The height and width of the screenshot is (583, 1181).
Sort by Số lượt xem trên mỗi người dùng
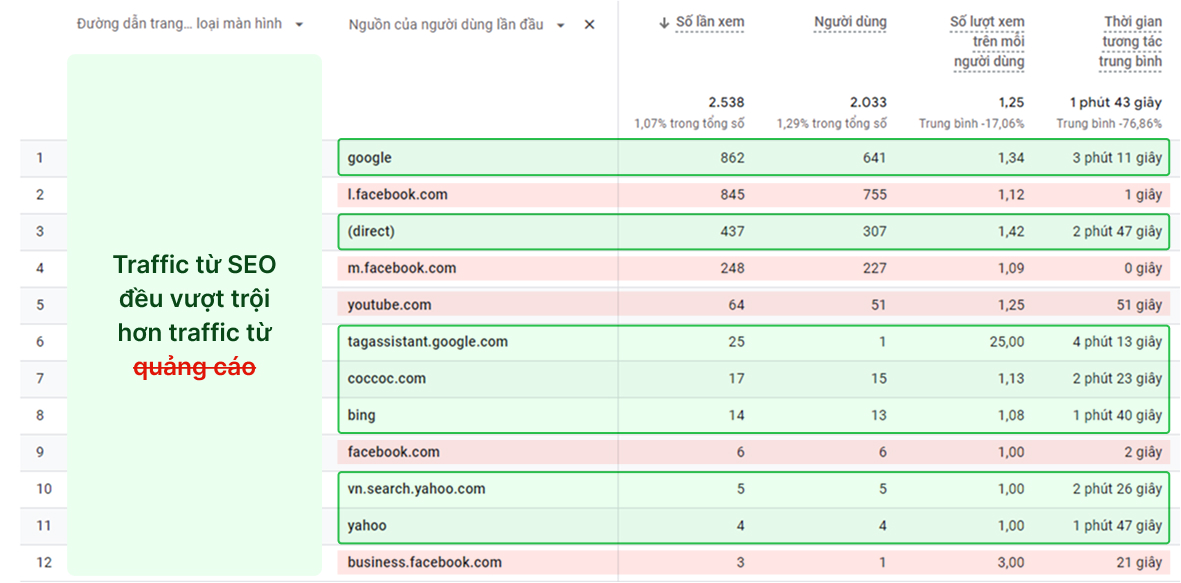pyautogui.click(x=987, y=42)
